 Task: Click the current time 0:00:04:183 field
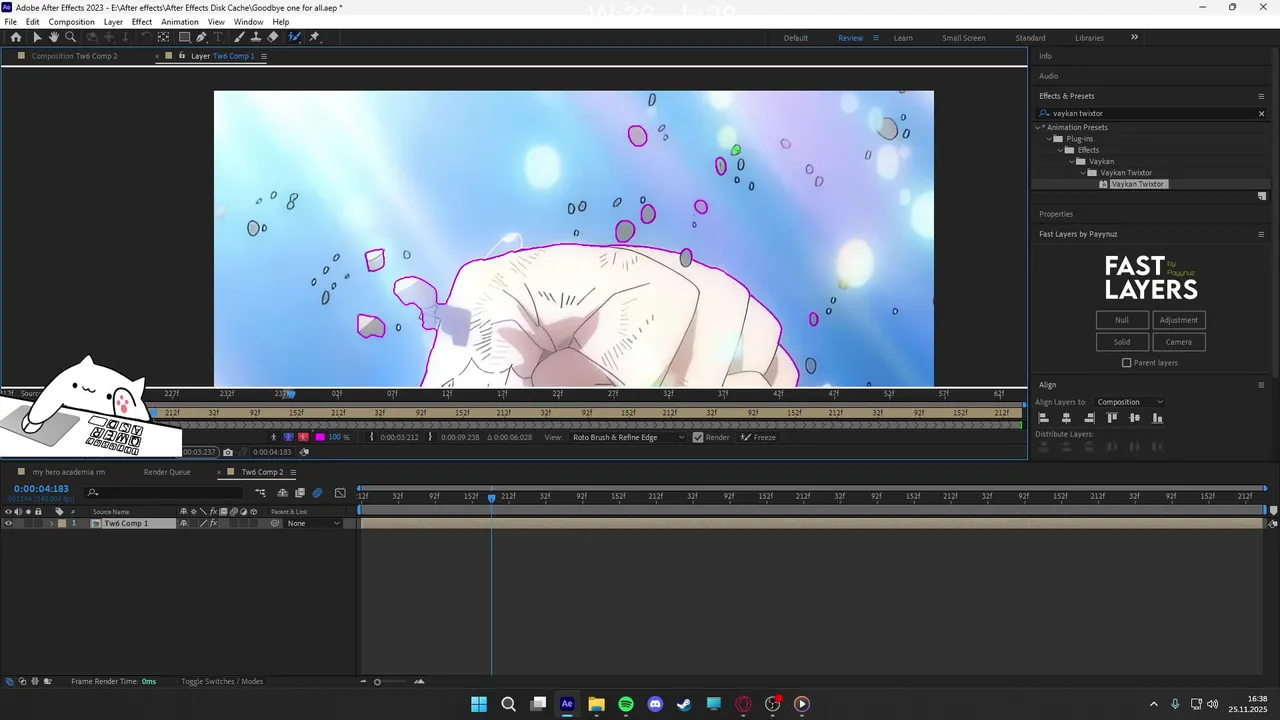point(41,489)
